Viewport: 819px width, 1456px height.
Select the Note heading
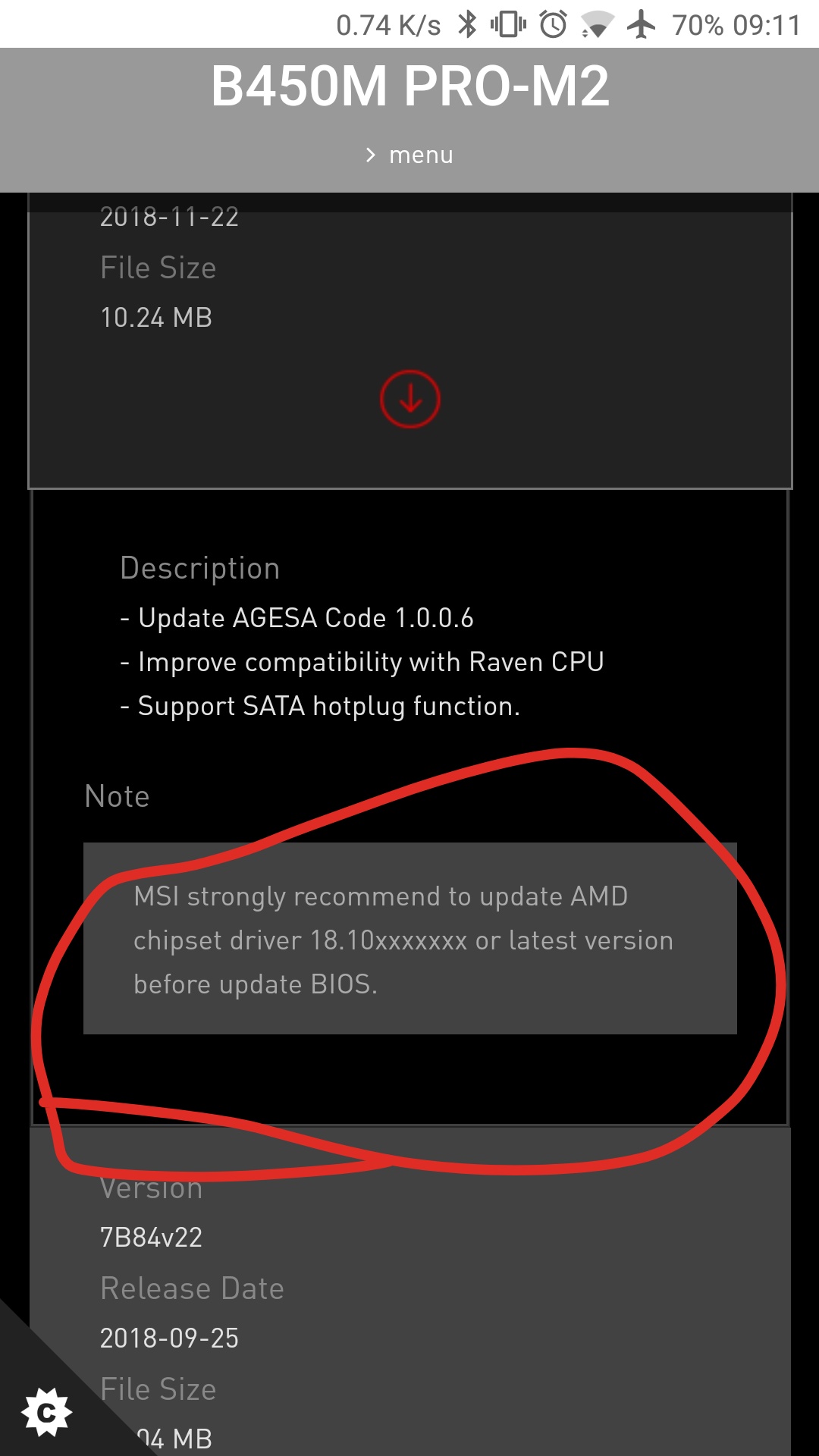click(117, 796)
